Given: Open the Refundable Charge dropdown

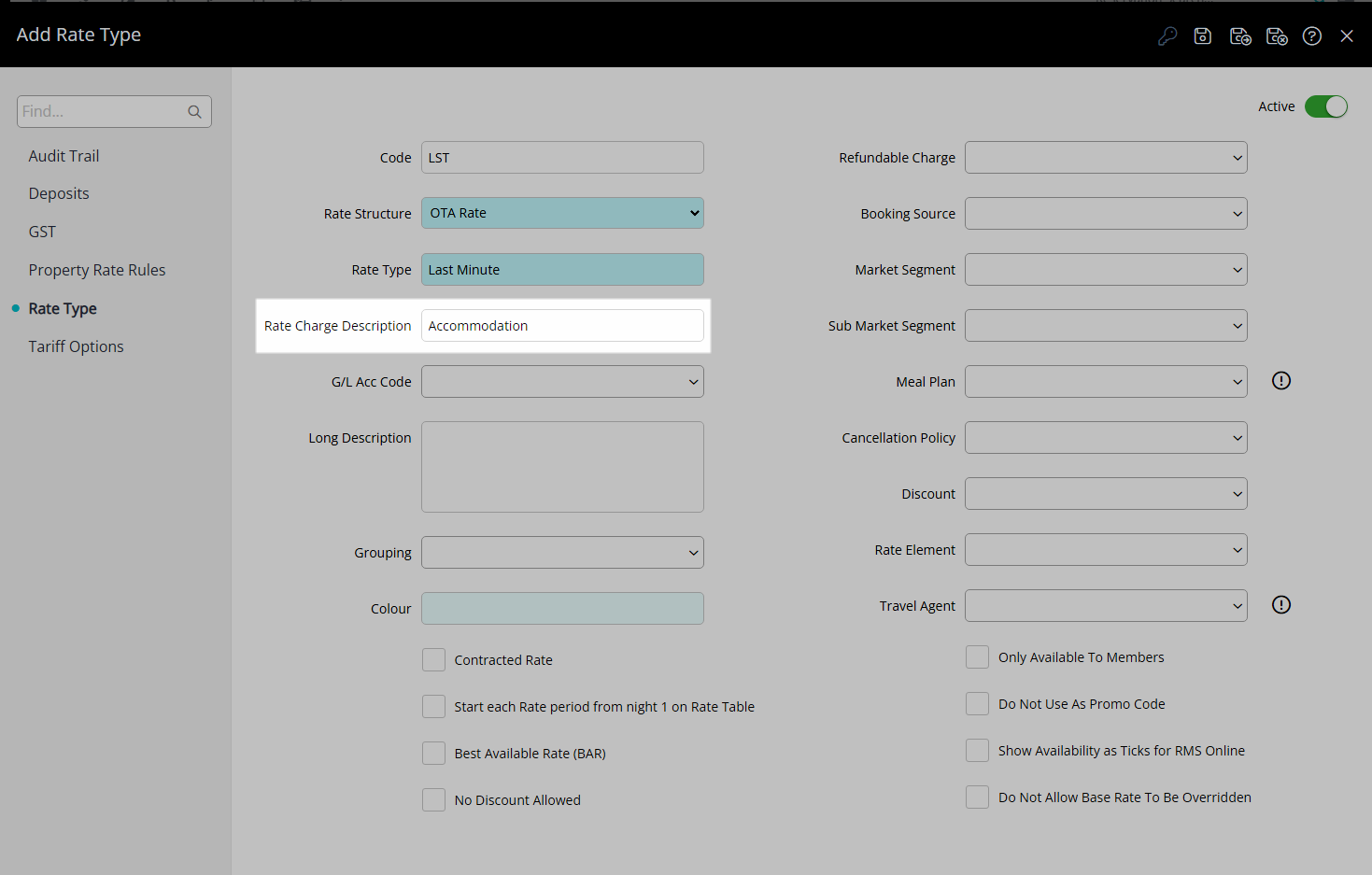Looking at the screenshot, I should 1106,157.
